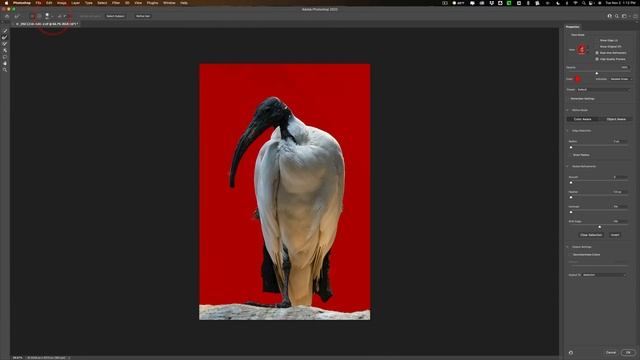Image resolution: width=640 pixels, height=360 pixels.
Task: Open macOS Spotlight search icon
Action: click(x=584, y=3)
